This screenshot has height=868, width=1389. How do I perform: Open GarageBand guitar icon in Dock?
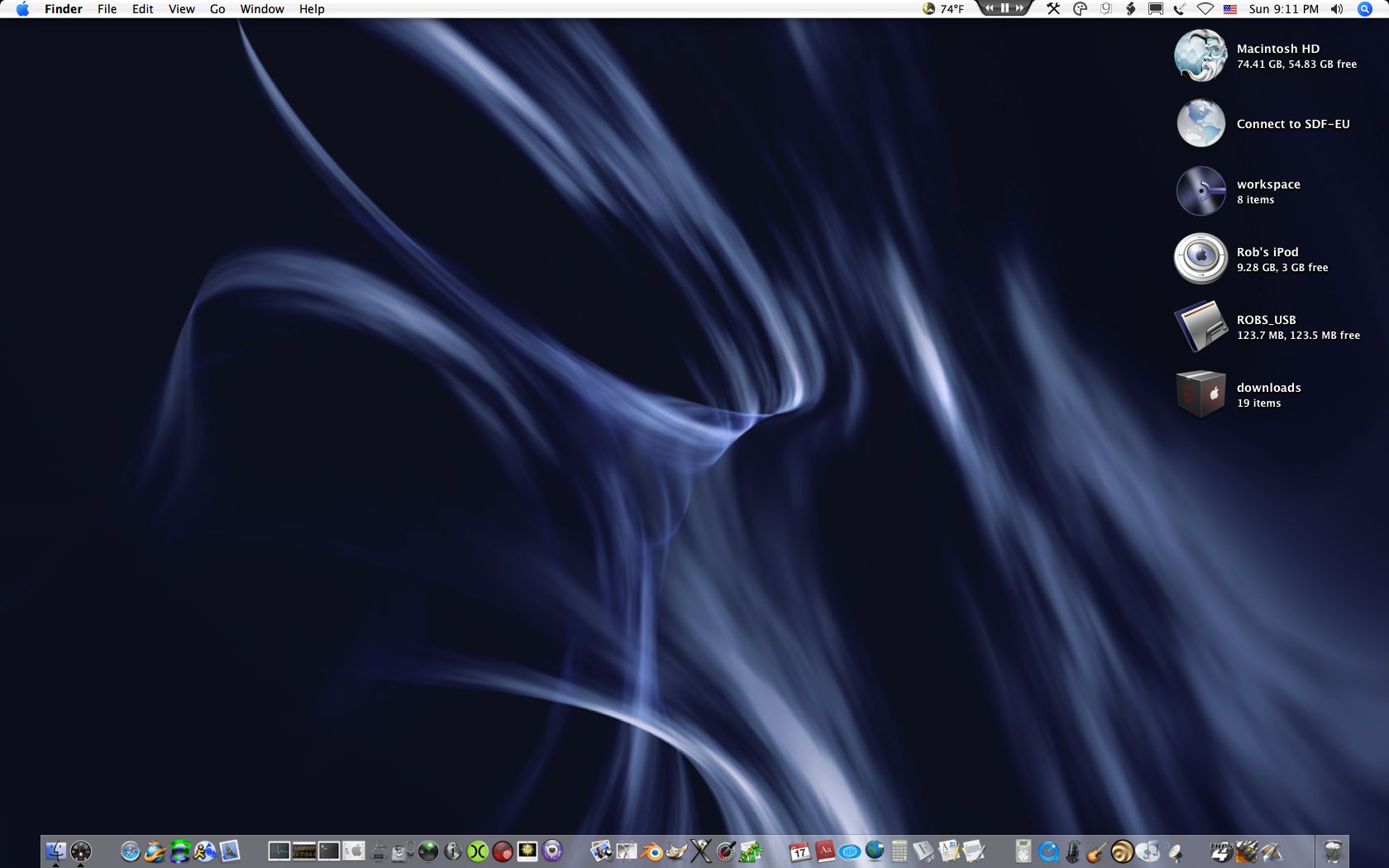click(1097, 851)
